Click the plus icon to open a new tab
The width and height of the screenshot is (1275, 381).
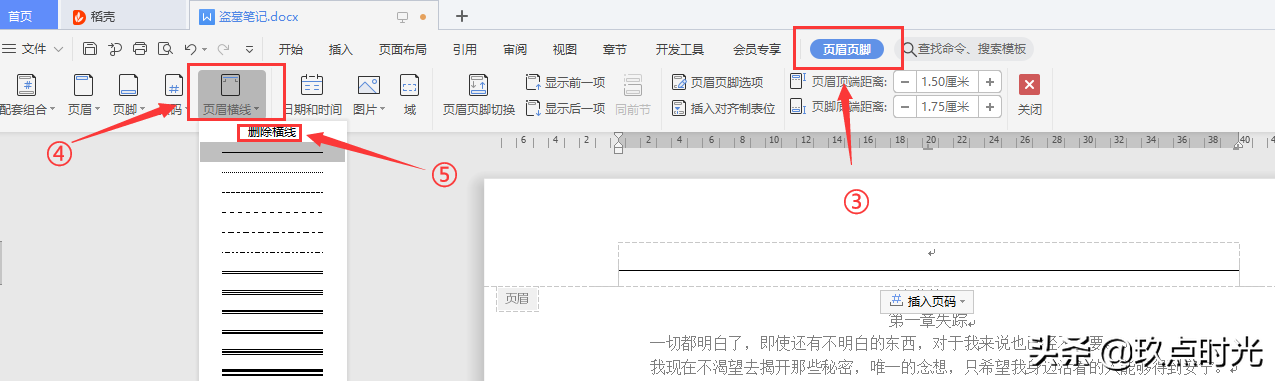click(x=461, y=16)
